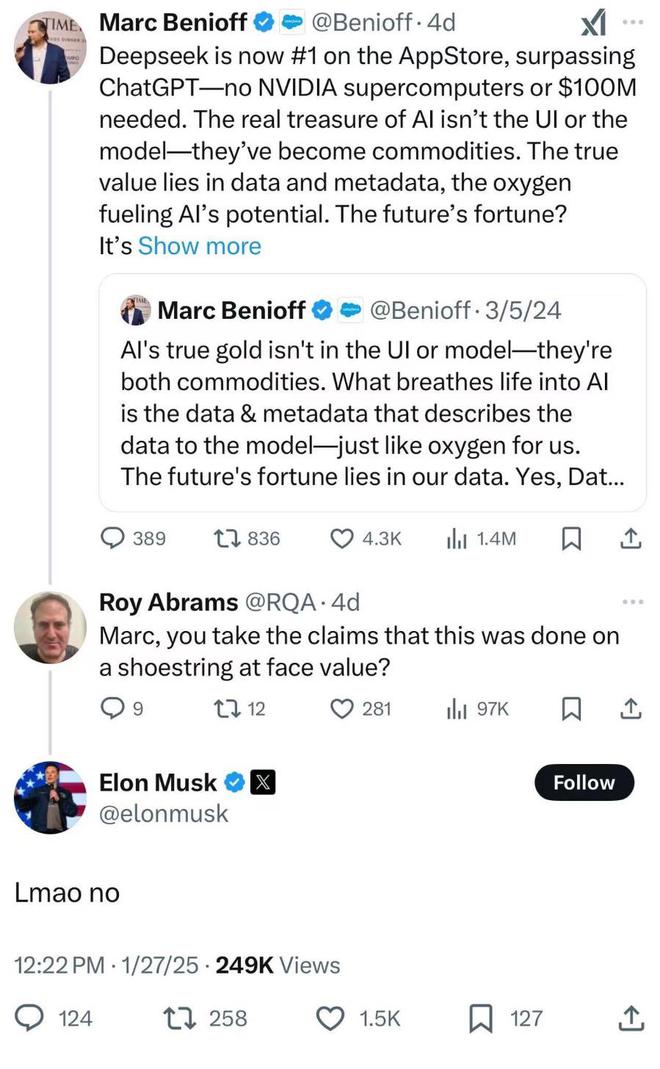This screenshot has height=1069, width=660.
Task: Open the three-dot menu on Benioff's post
Action: point(633,21)
